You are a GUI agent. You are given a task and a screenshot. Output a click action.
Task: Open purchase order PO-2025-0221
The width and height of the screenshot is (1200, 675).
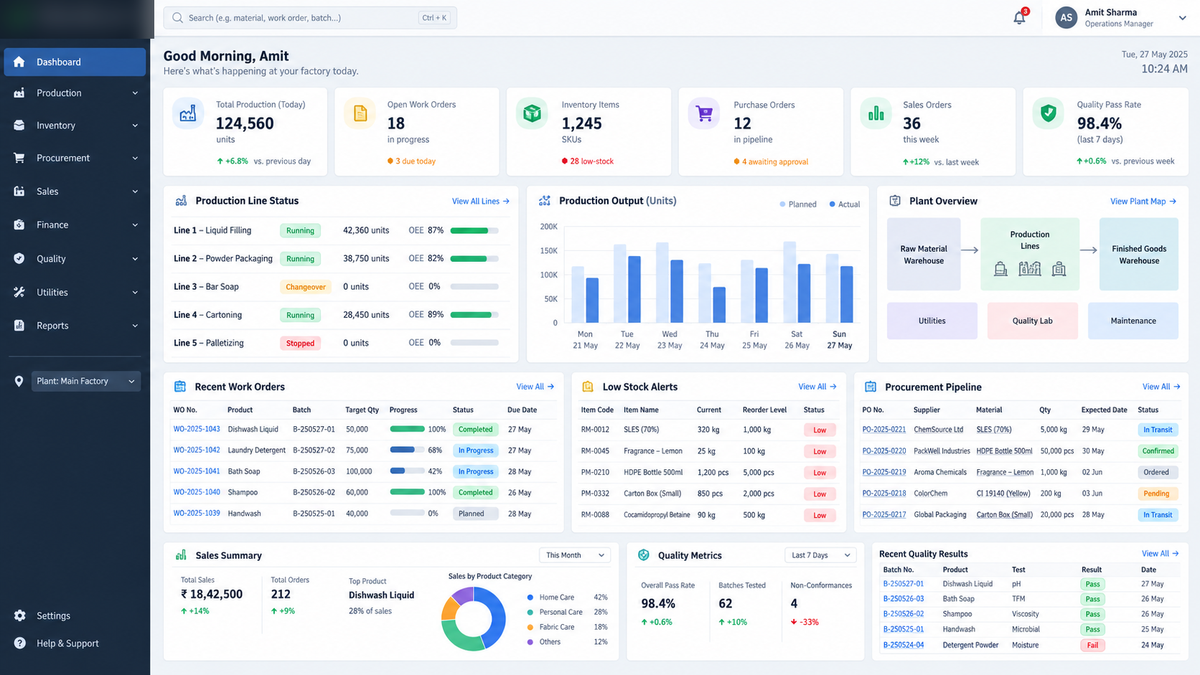[884, 429]
